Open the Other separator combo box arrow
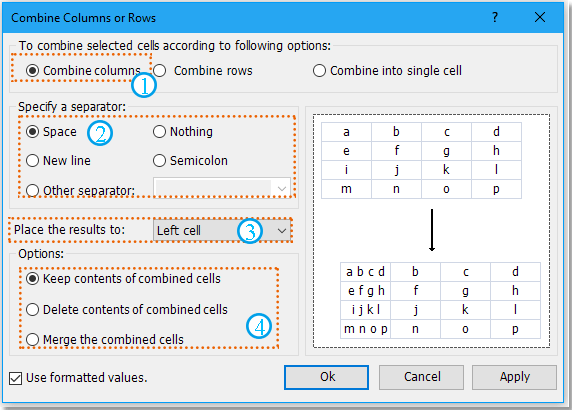572x410 pixels. (281, 188)
